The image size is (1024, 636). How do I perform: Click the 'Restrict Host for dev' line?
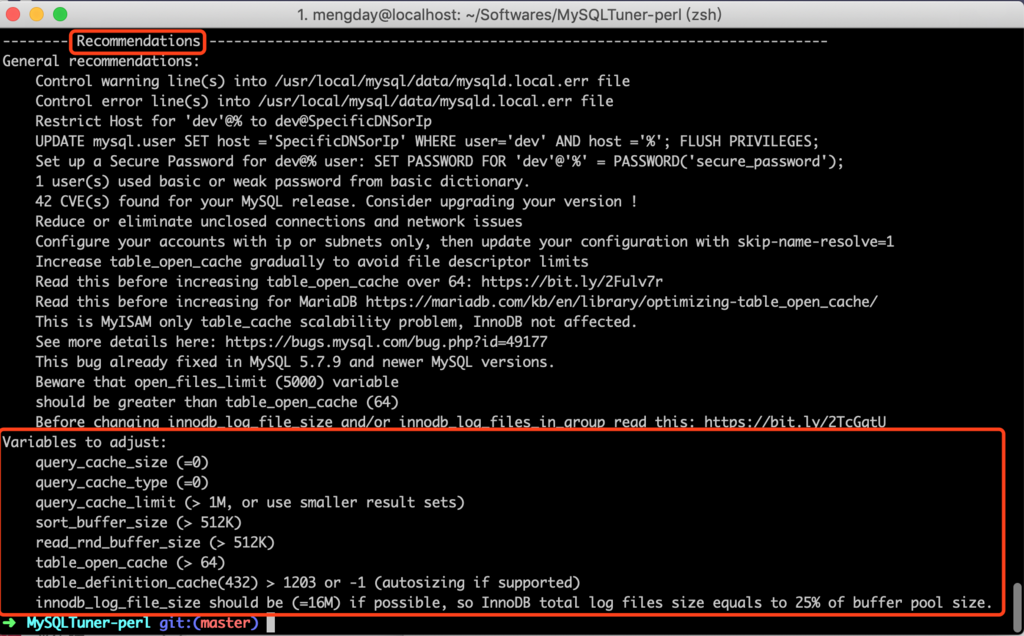tap(233, 121)
